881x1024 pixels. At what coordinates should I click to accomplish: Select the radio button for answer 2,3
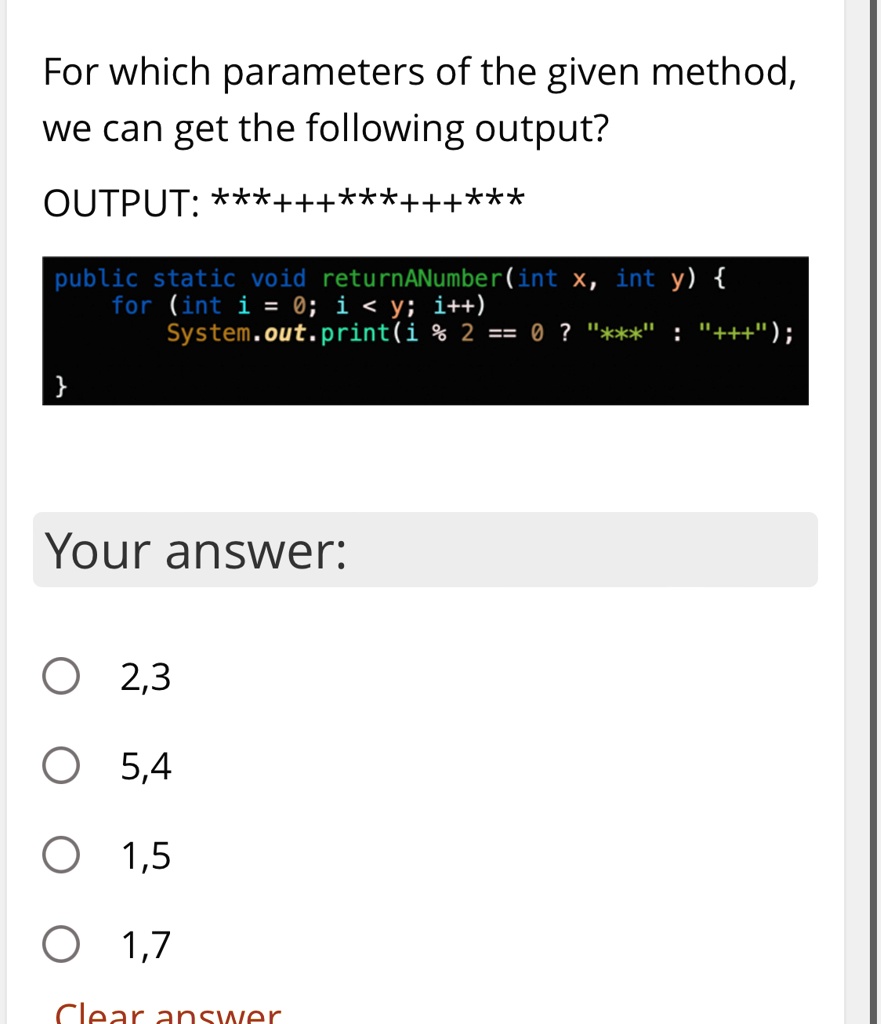[x=60, y=675]
